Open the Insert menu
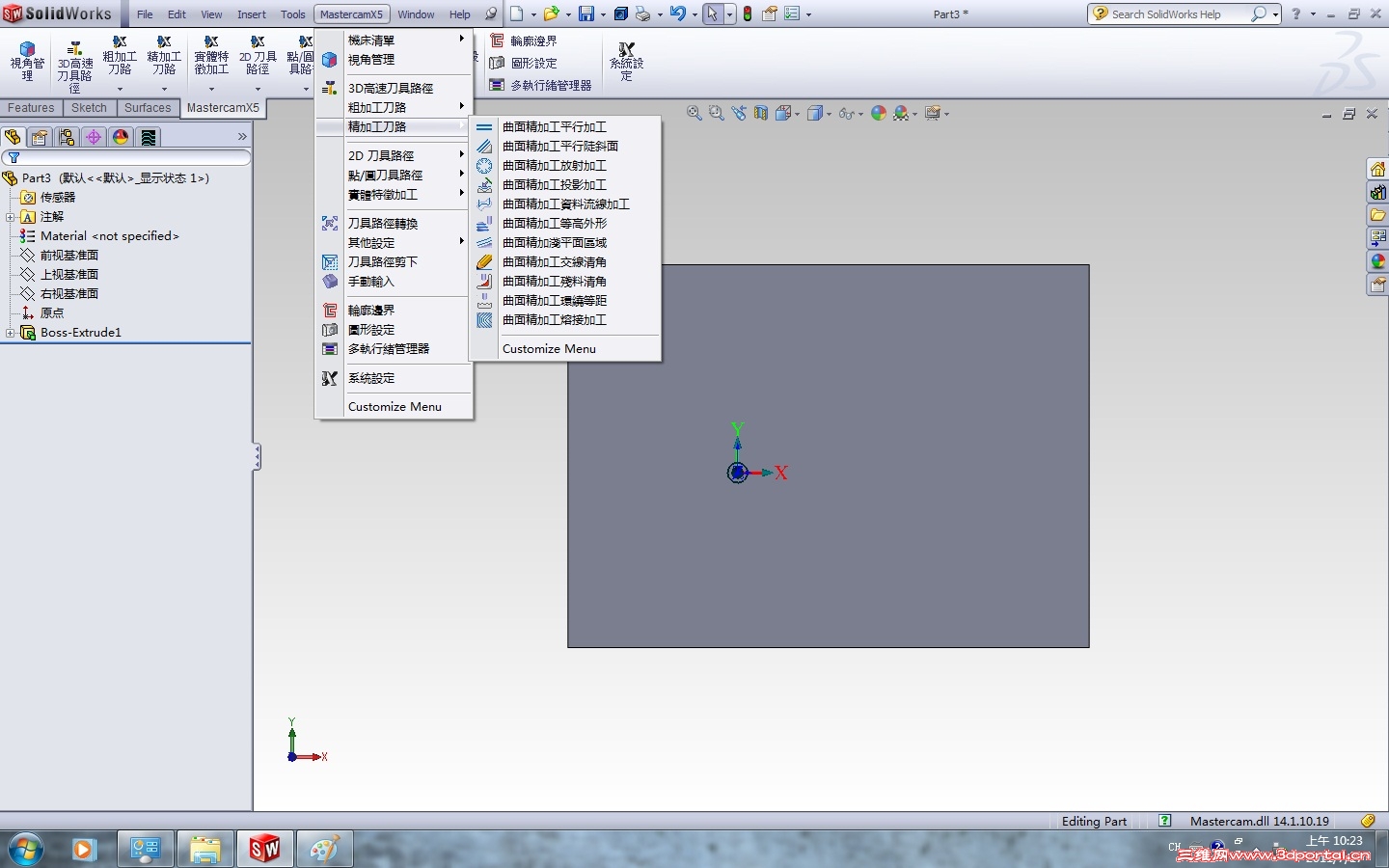Viewport: 1389px width, 868px height. coord(252,14)
